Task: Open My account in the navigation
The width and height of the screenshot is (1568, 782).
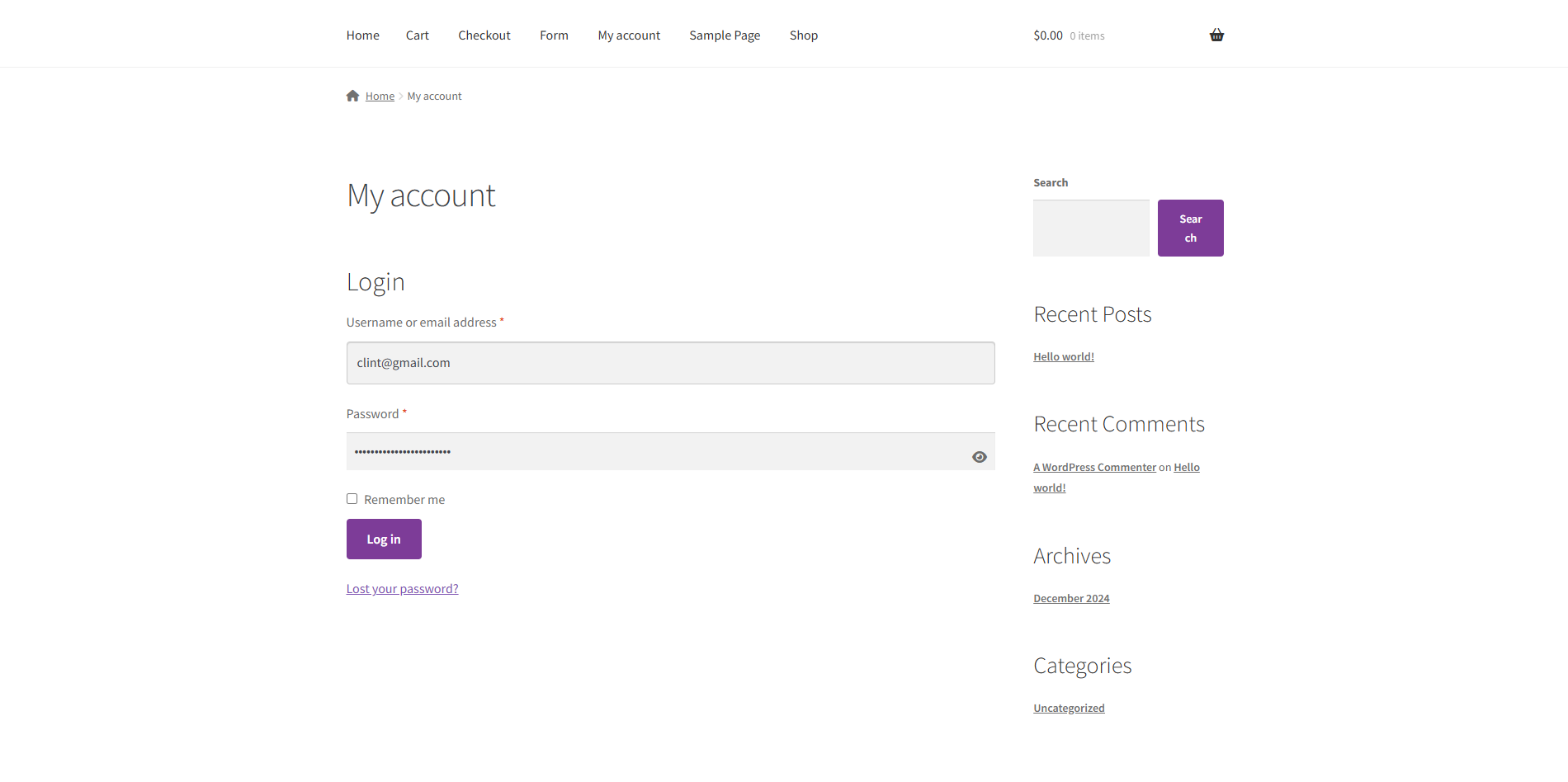Action: point(629,35)
